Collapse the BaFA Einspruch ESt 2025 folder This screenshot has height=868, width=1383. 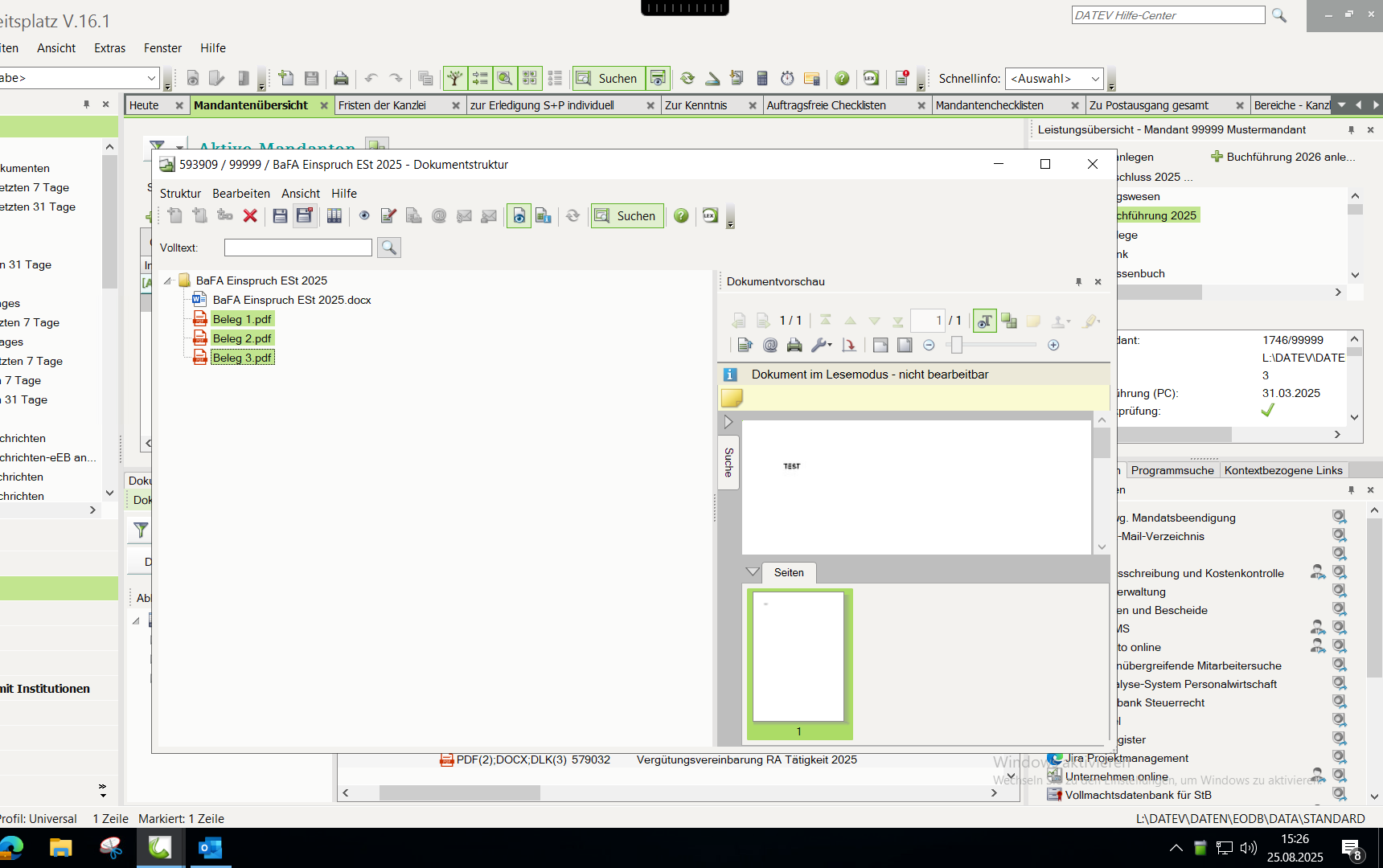[x=168, y=281]
